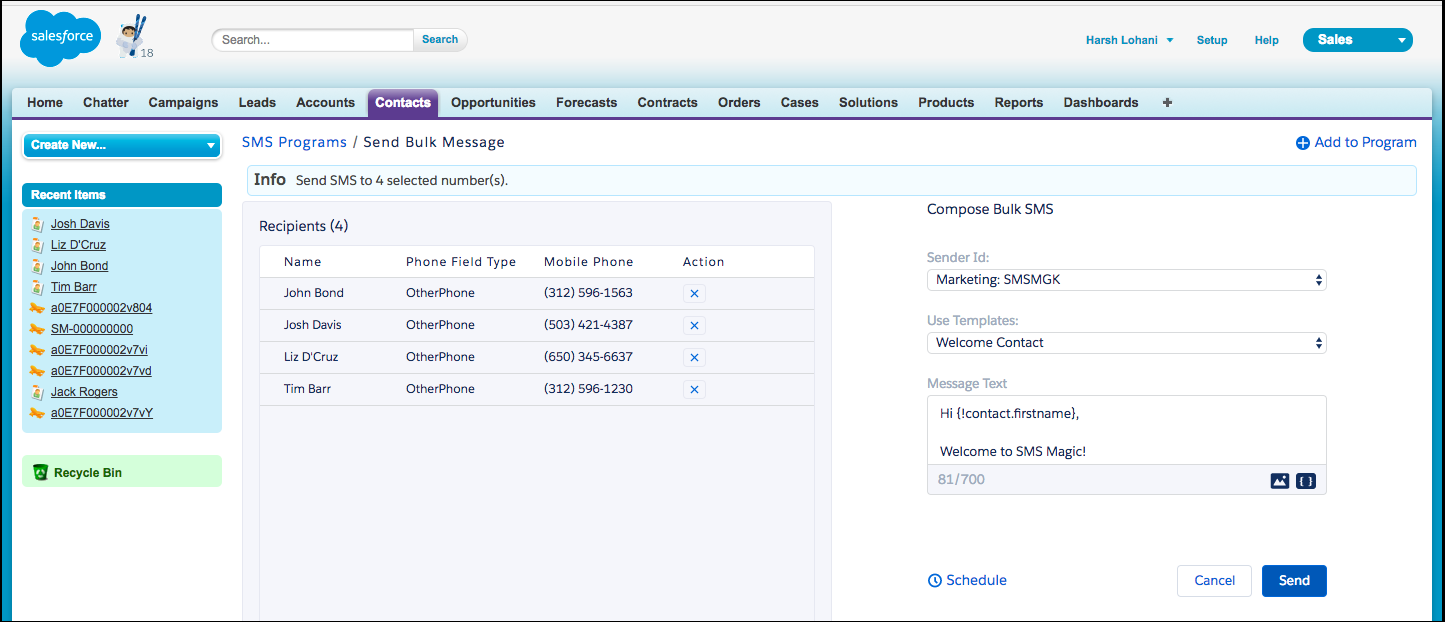Go to the Contracts tab
This screenshot has width=1445, height=622.
point(668,102)
